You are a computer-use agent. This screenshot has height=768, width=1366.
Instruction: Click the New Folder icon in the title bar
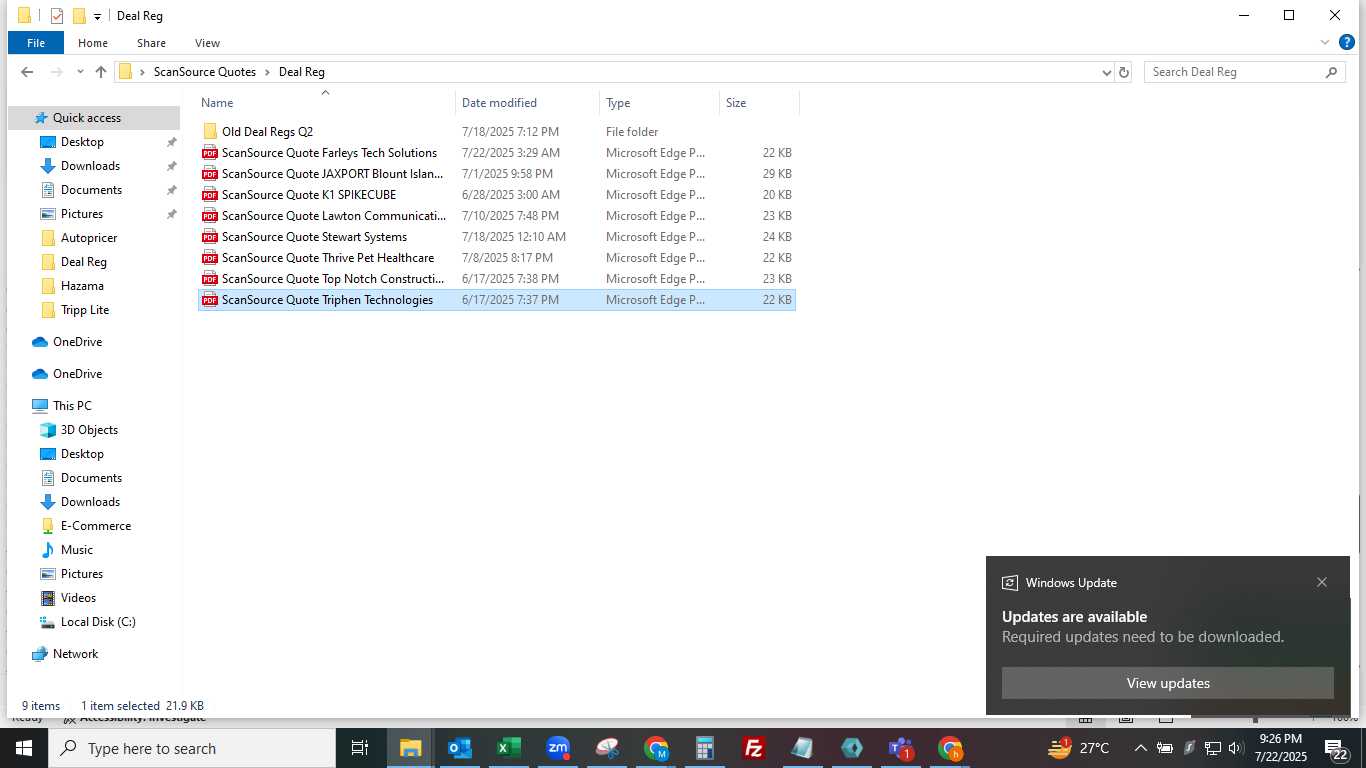coord(79,16)
